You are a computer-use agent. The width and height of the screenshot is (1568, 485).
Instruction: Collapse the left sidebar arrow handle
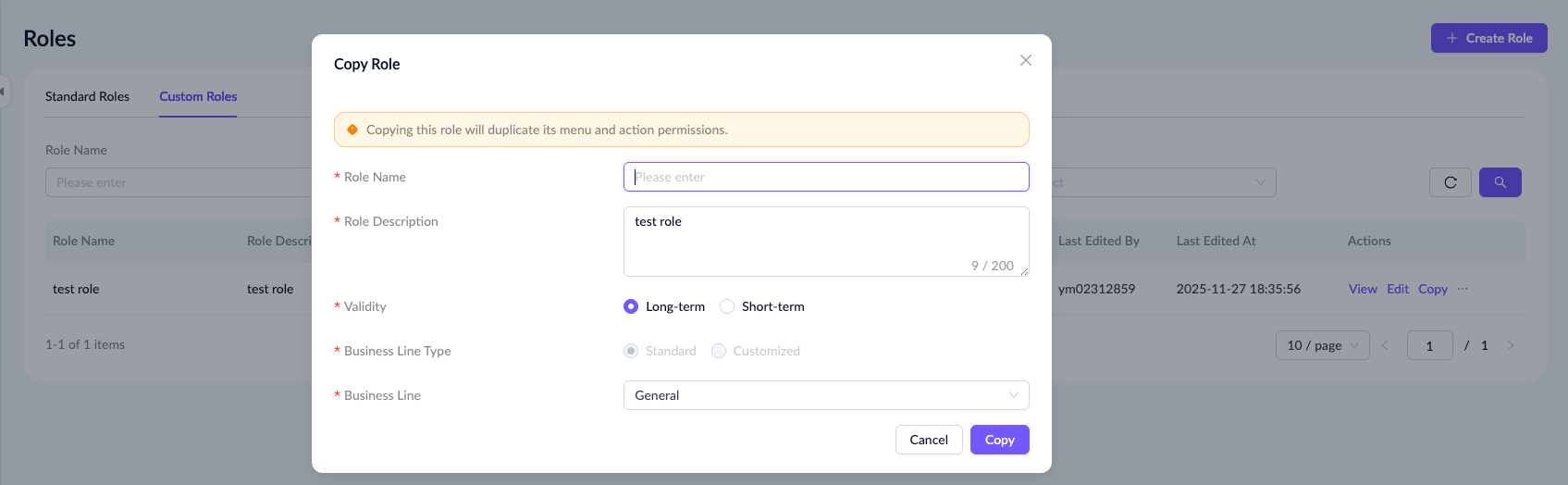coord(4,92)
